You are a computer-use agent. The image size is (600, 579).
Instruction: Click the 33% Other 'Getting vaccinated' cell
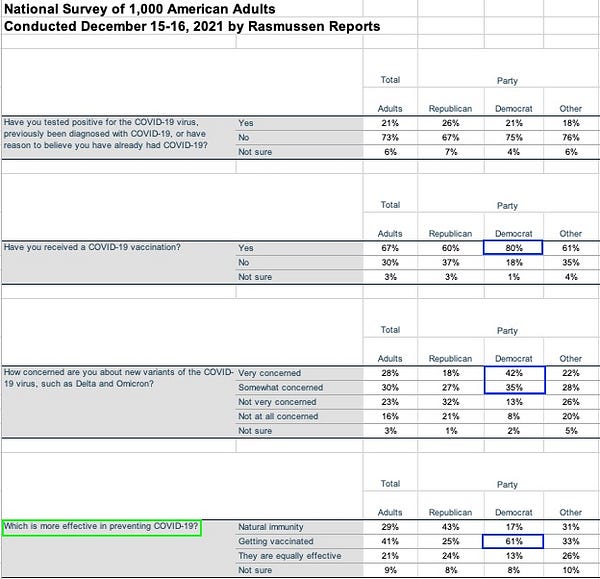coord(571,541)
